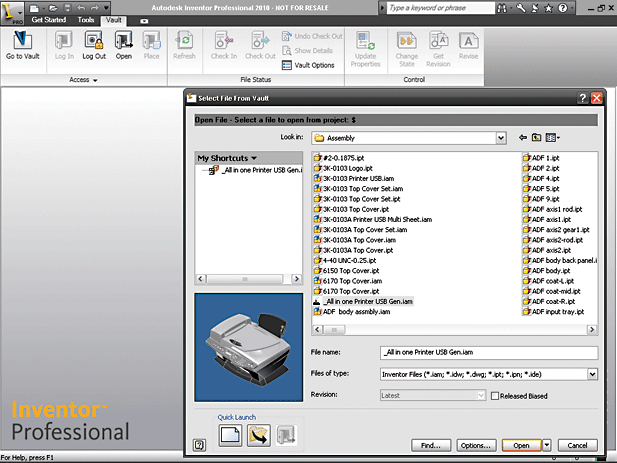Switch to the Tools tab
Viewport: 617px width, 463px height.
coord(86,20)
